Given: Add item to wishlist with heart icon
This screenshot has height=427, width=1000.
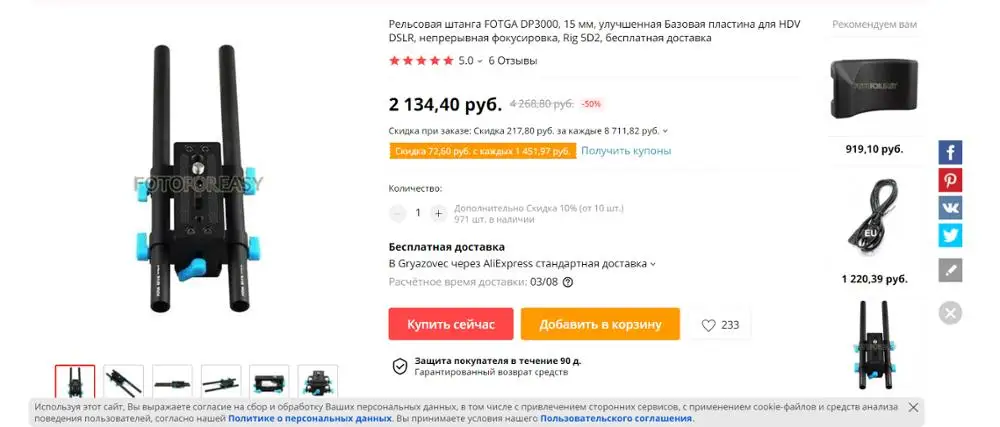Looking at the screenshot, I should click(720, 325).
